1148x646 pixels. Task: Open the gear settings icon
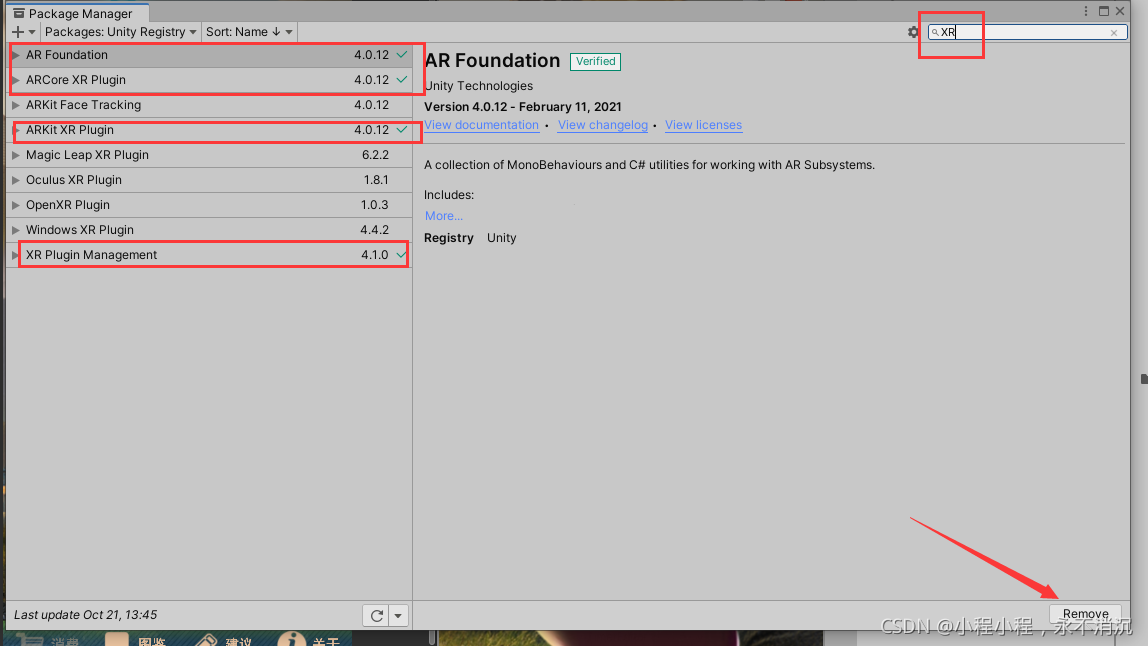tap(913, 32)
